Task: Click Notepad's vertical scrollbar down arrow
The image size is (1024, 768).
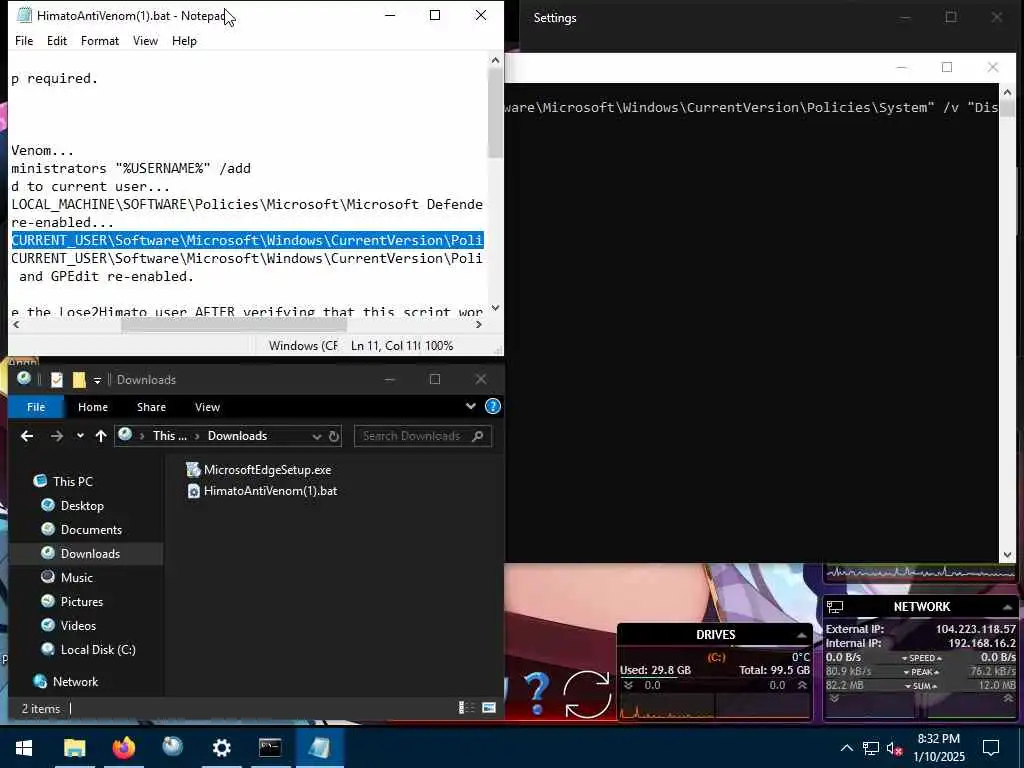Action: click(x=495, y=307)
